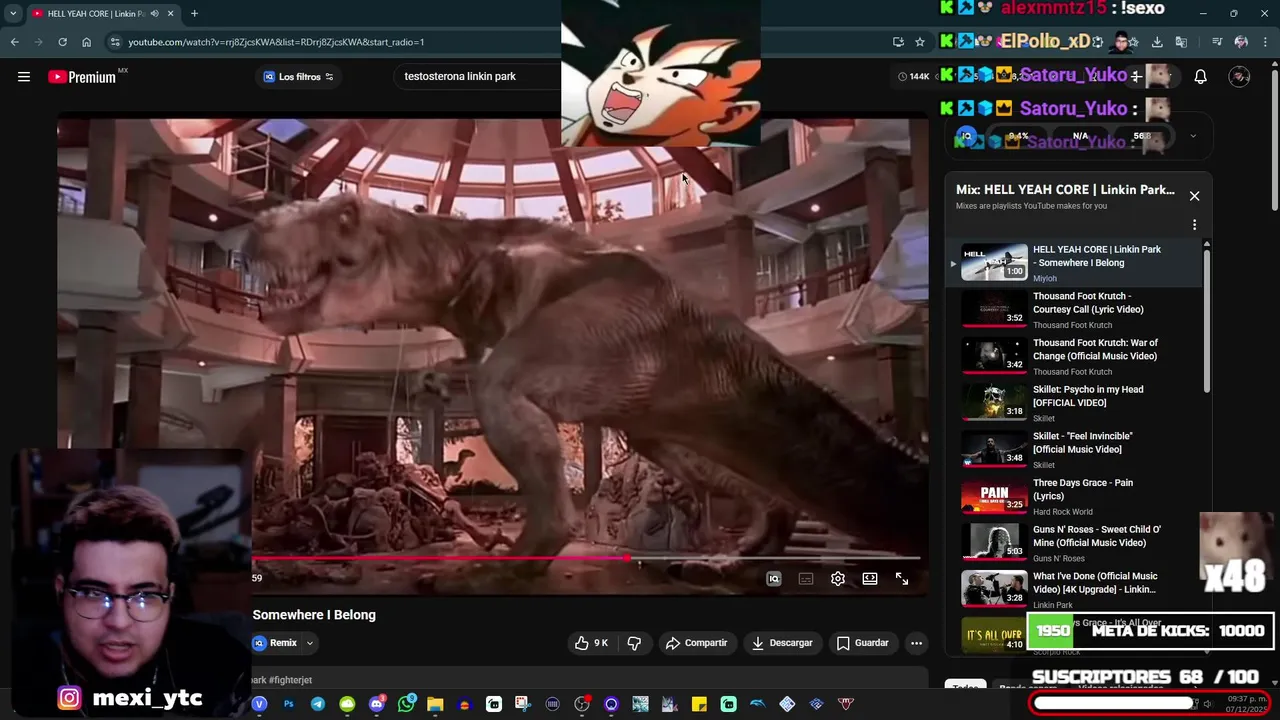Open YouTube notifications bell
1280x720 pixels.
coord(1201,76)
